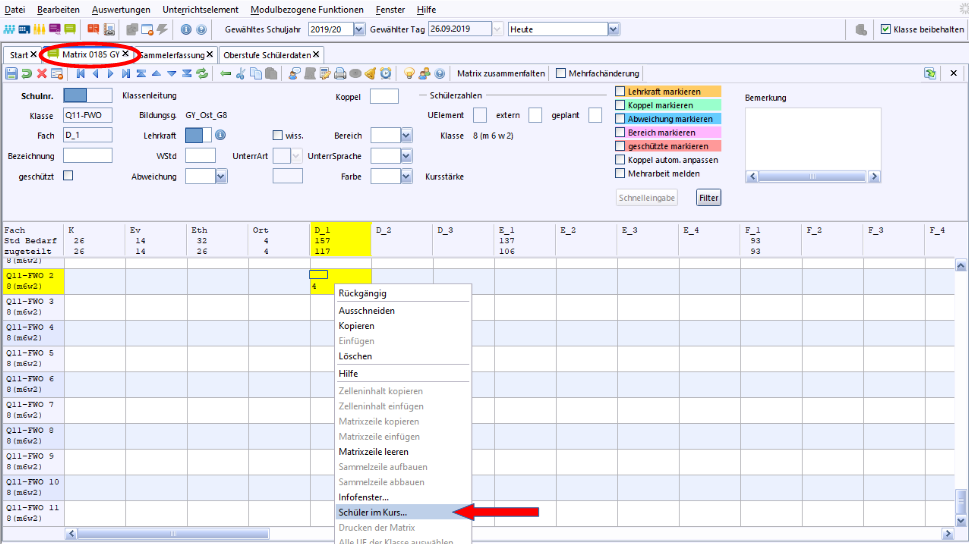Click the yellow figures icon in main toolbar

(40, 29)
